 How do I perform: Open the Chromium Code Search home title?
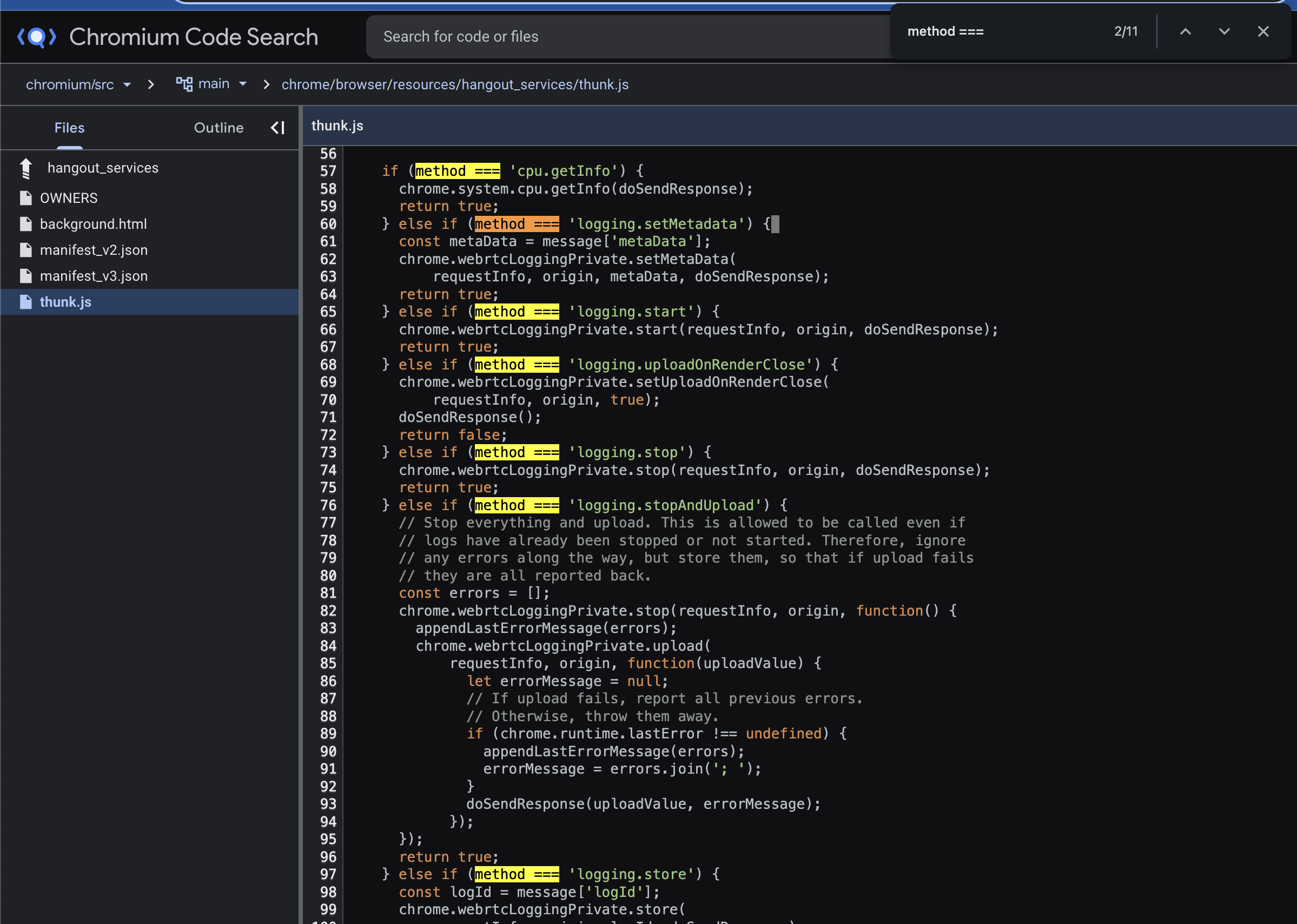point(194,37)
